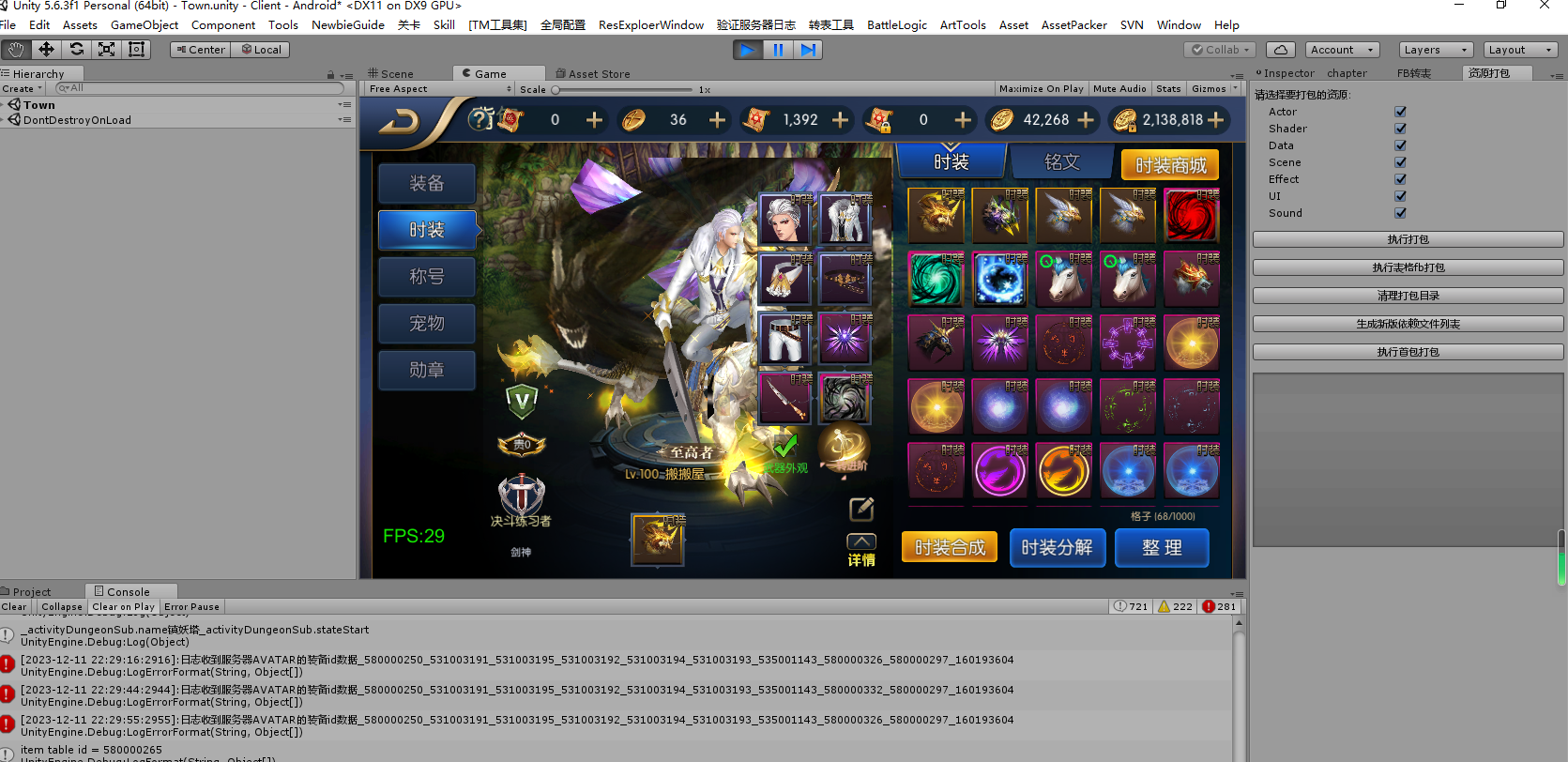Click the console Clear button
This screenshot has height=762, width=1568.
[14, 607]
